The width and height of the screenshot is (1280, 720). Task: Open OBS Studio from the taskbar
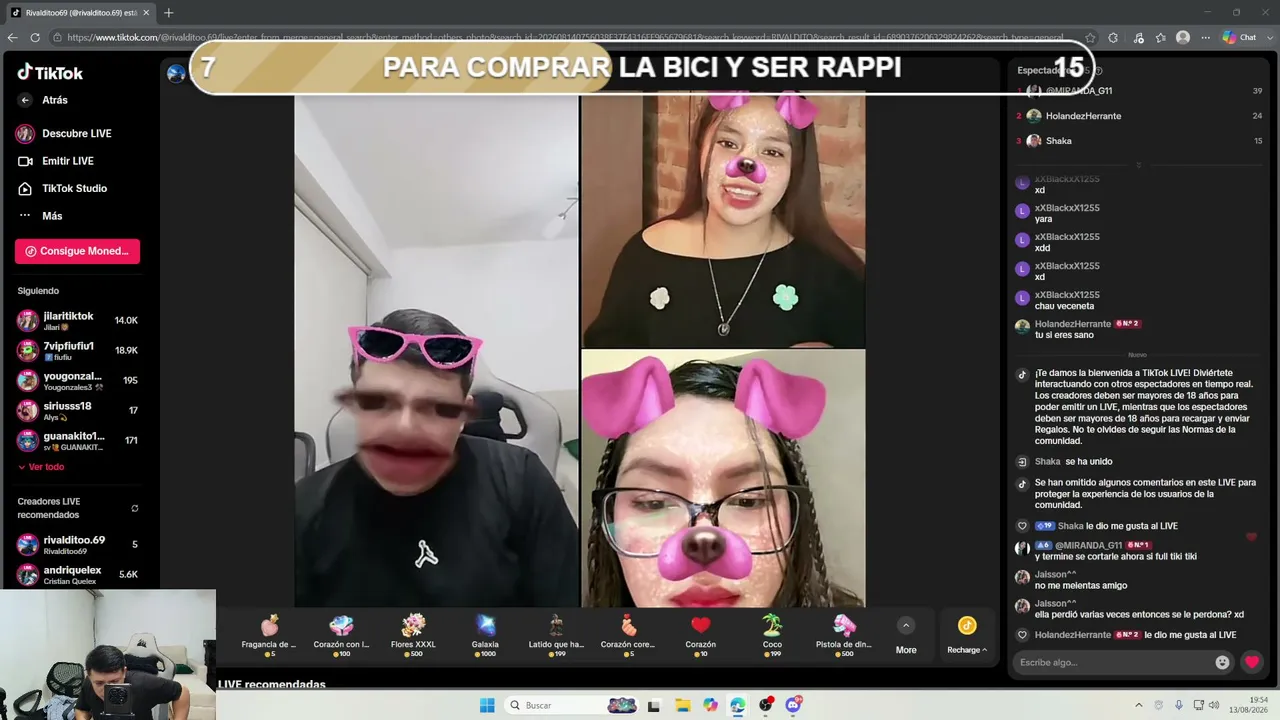click(x=766, y=705)
